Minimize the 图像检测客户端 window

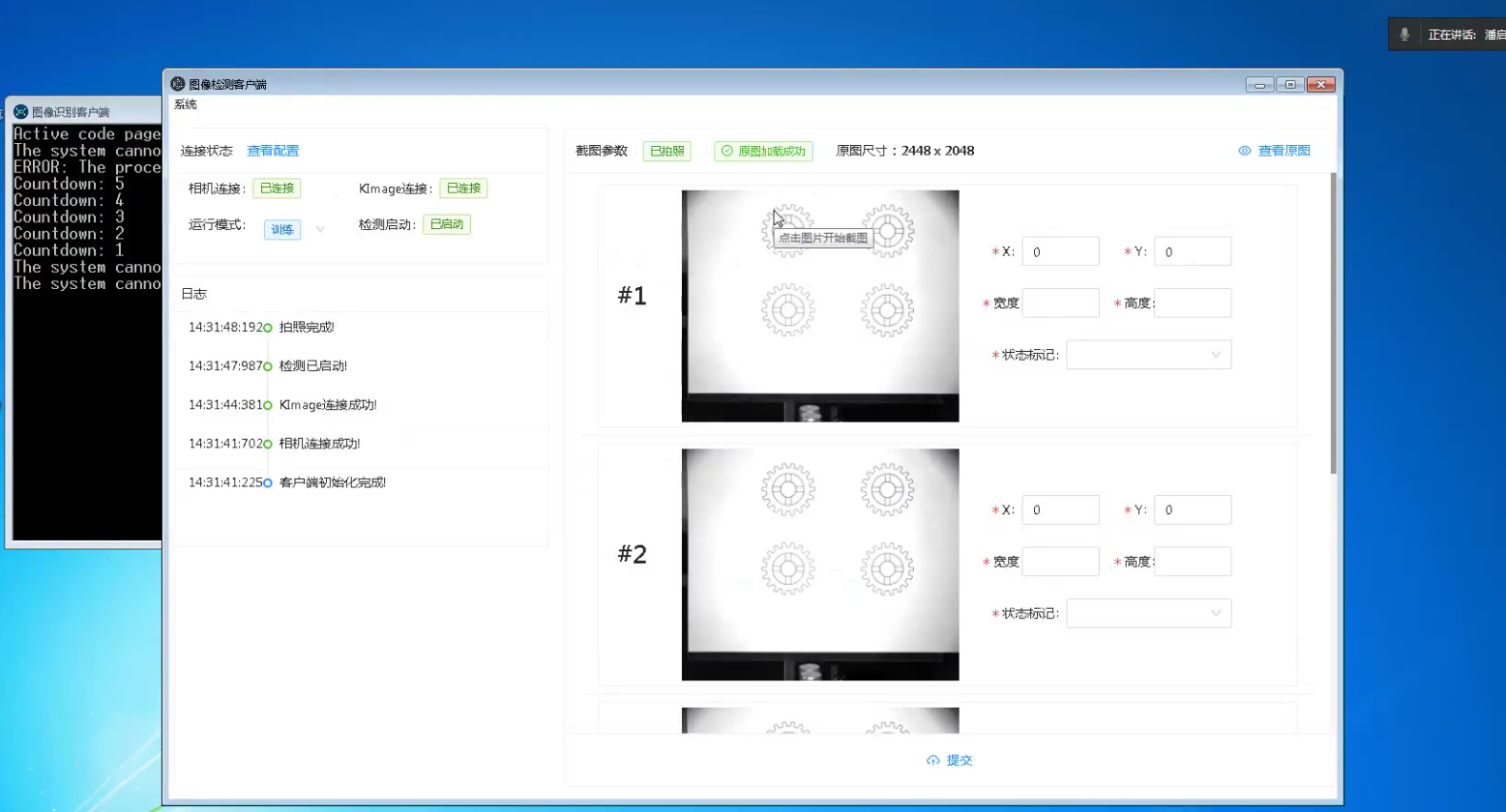tap(1259, 84)
